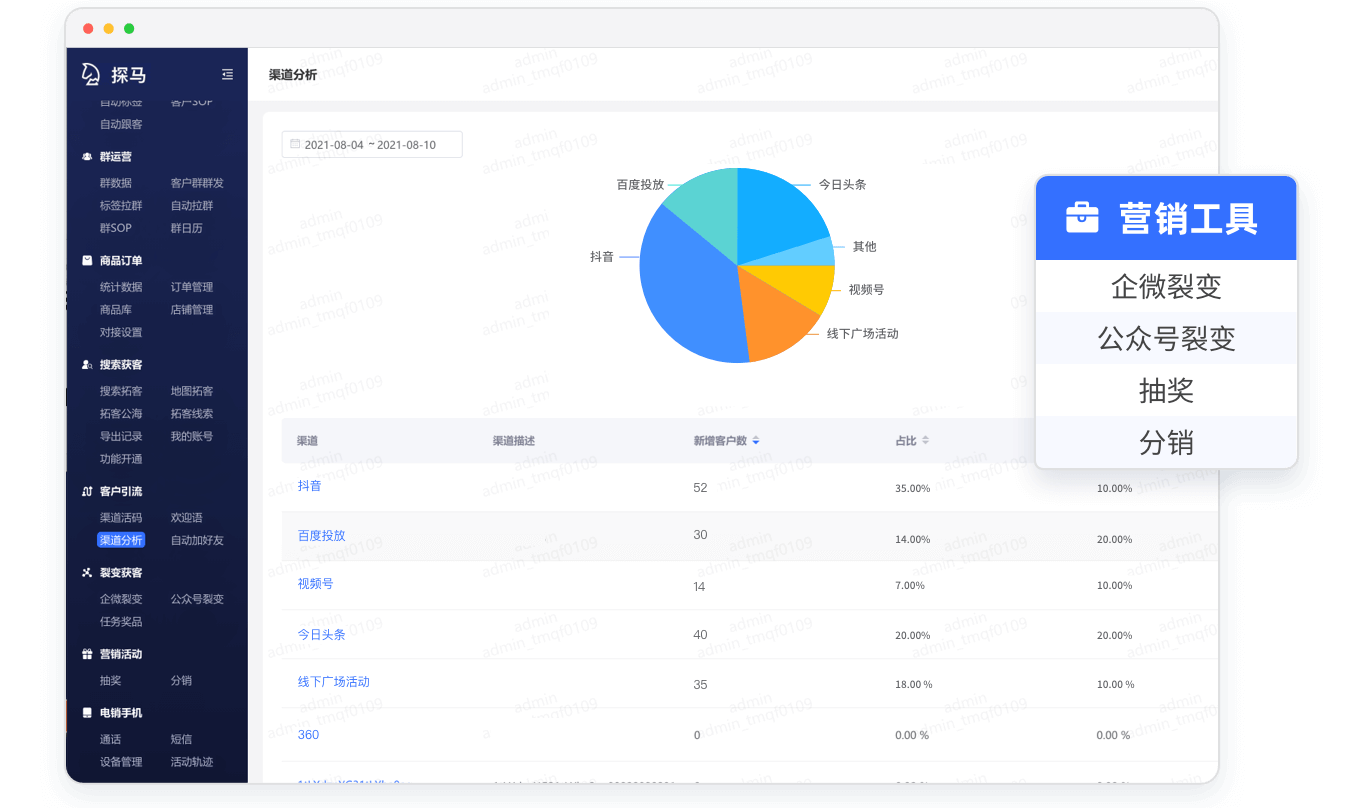Screen dimensions: 1372x808
Task: Open 自动加好友 in the sidebar
Action: click(x=197, y=540)
